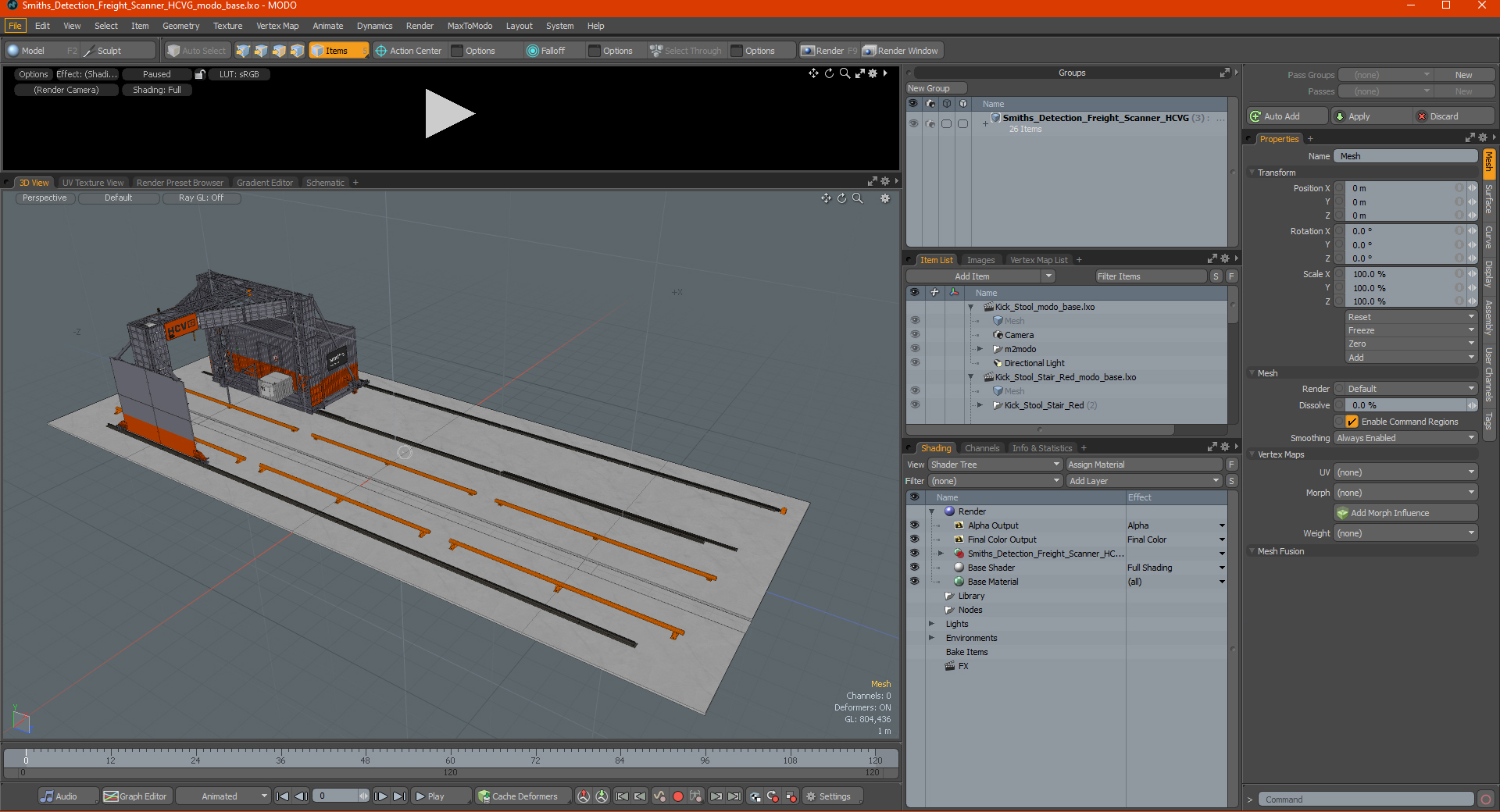The image size is (1500, 812).
Task: Open the Geometry menu
Action: pyautogui.click(x=180, y=26)
